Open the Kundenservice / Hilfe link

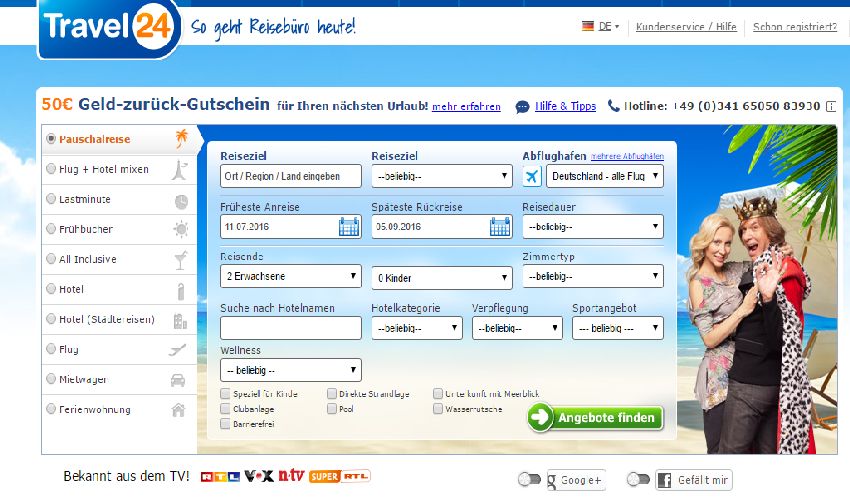pyautogui.click(x=684, y=27)
